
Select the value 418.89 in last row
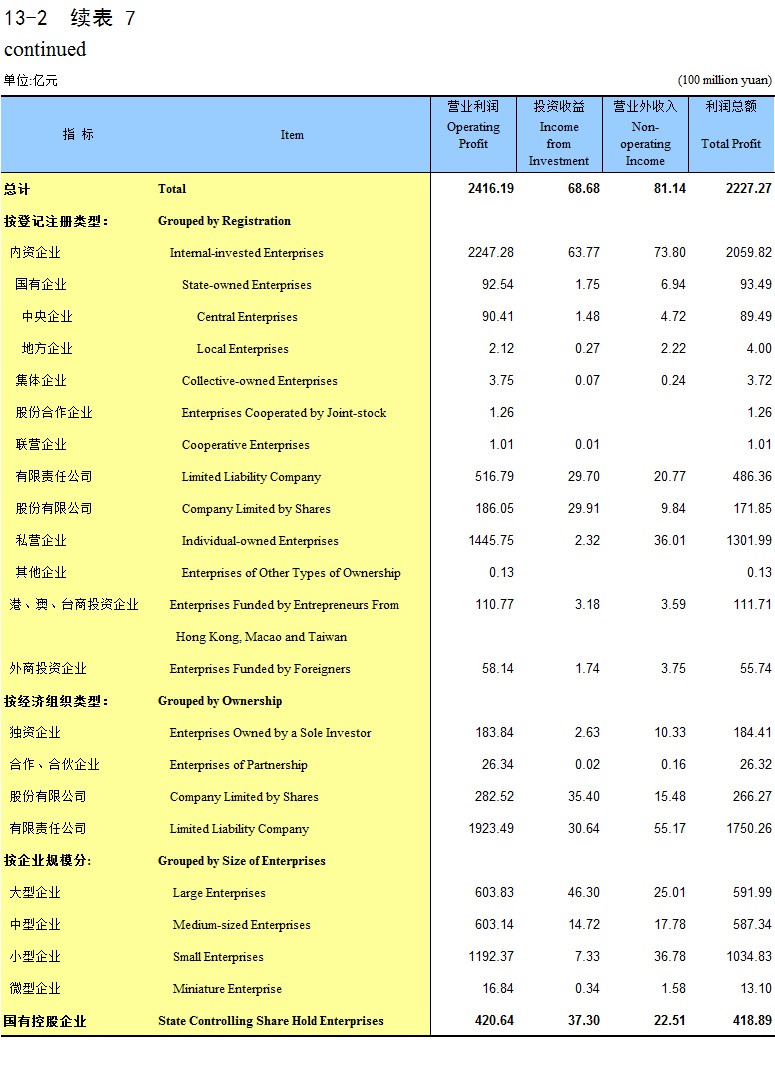(x=753, y=1021)
